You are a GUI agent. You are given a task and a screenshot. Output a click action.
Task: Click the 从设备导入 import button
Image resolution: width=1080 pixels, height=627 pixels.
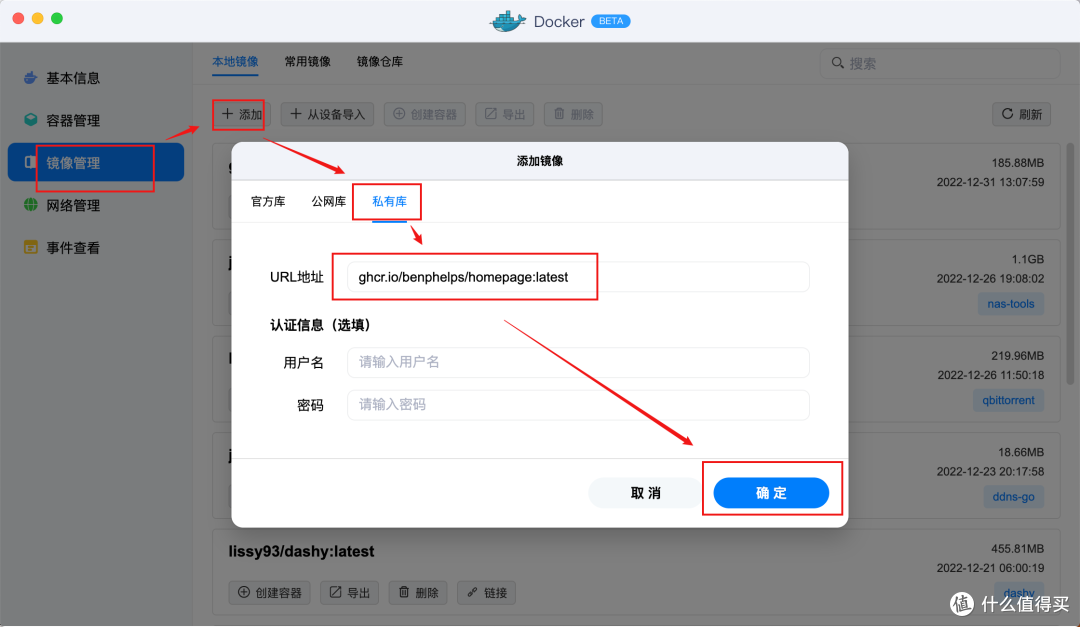click(x=327, y=113)
